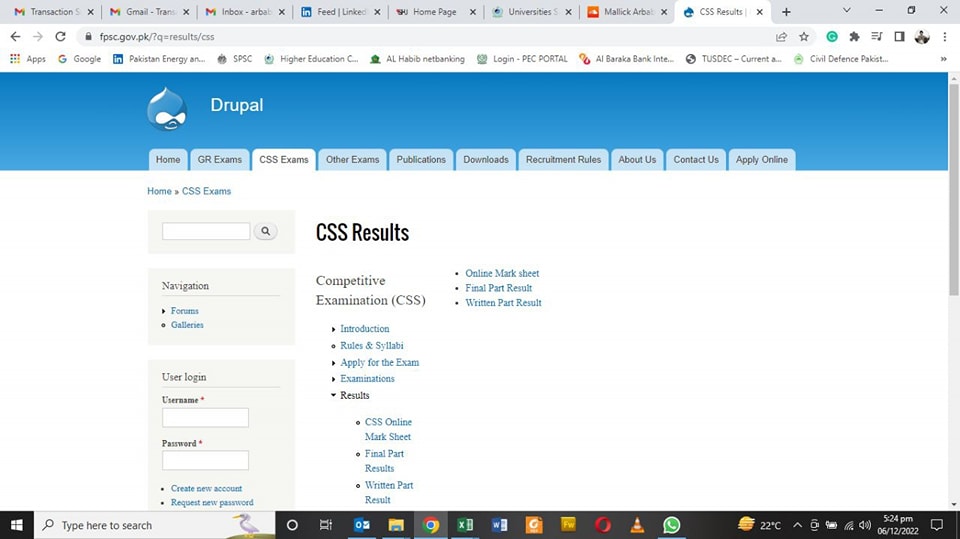Select the Recruitment Rules tab
960x539 pixels.
pos(563,159)
